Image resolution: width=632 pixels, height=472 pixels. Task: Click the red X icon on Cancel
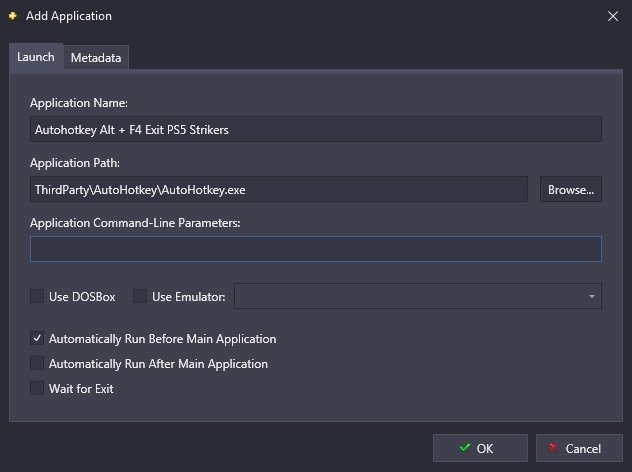click(553, 447)
